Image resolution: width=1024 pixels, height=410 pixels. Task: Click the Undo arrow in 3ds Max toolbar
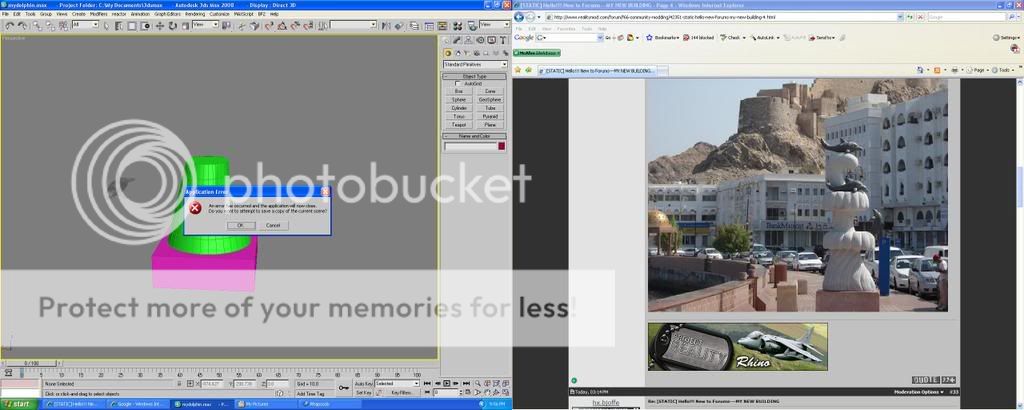click(7, 24)
